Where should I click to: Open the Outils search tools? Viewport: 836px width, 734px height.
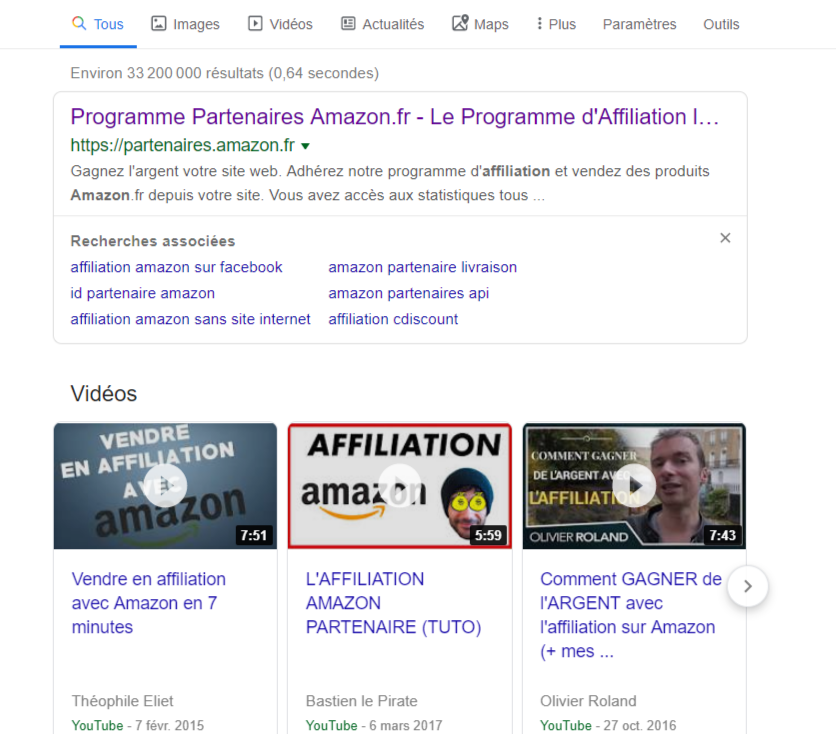pos(721,24)
